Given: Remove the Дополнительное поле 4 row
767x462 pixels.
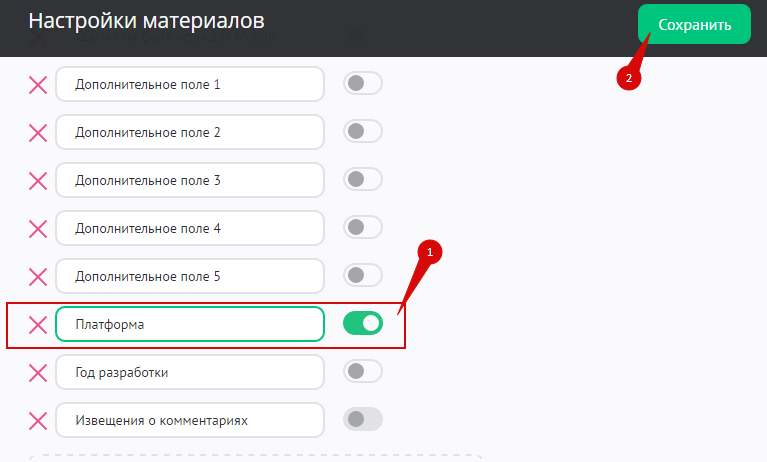Looking at the screenshot, I should coord(38,229).
